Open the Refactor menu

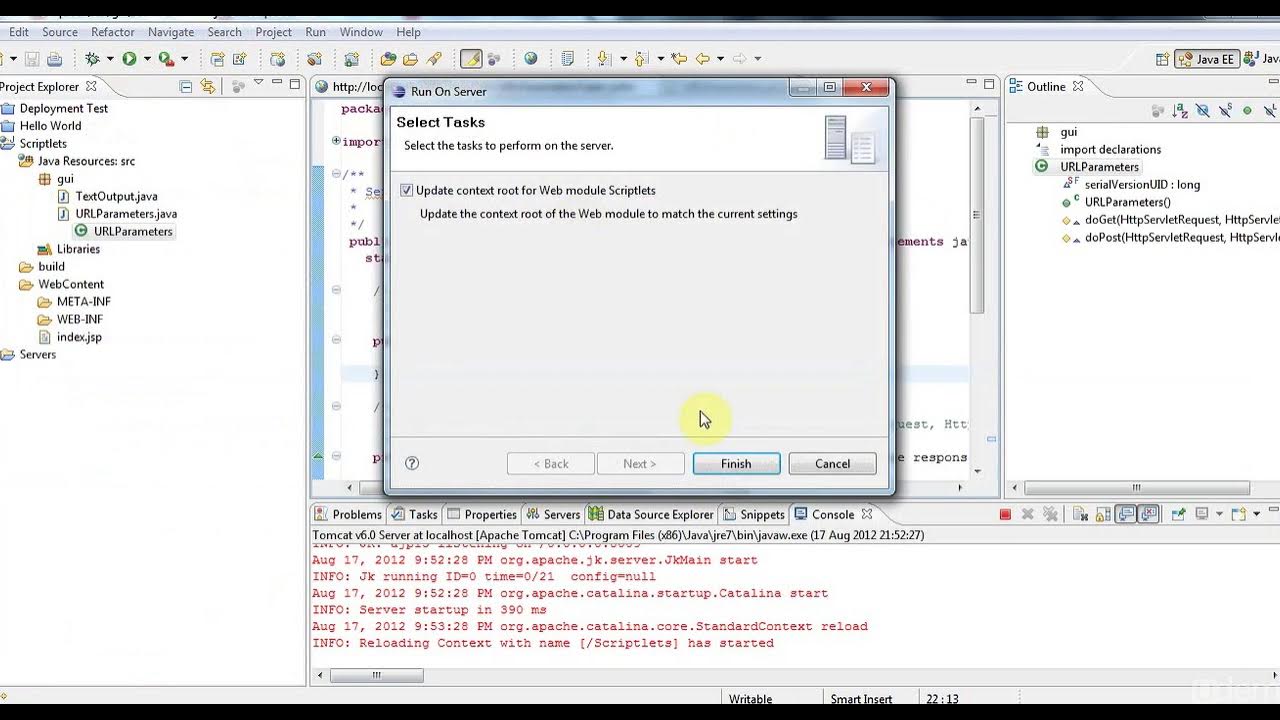113,32
